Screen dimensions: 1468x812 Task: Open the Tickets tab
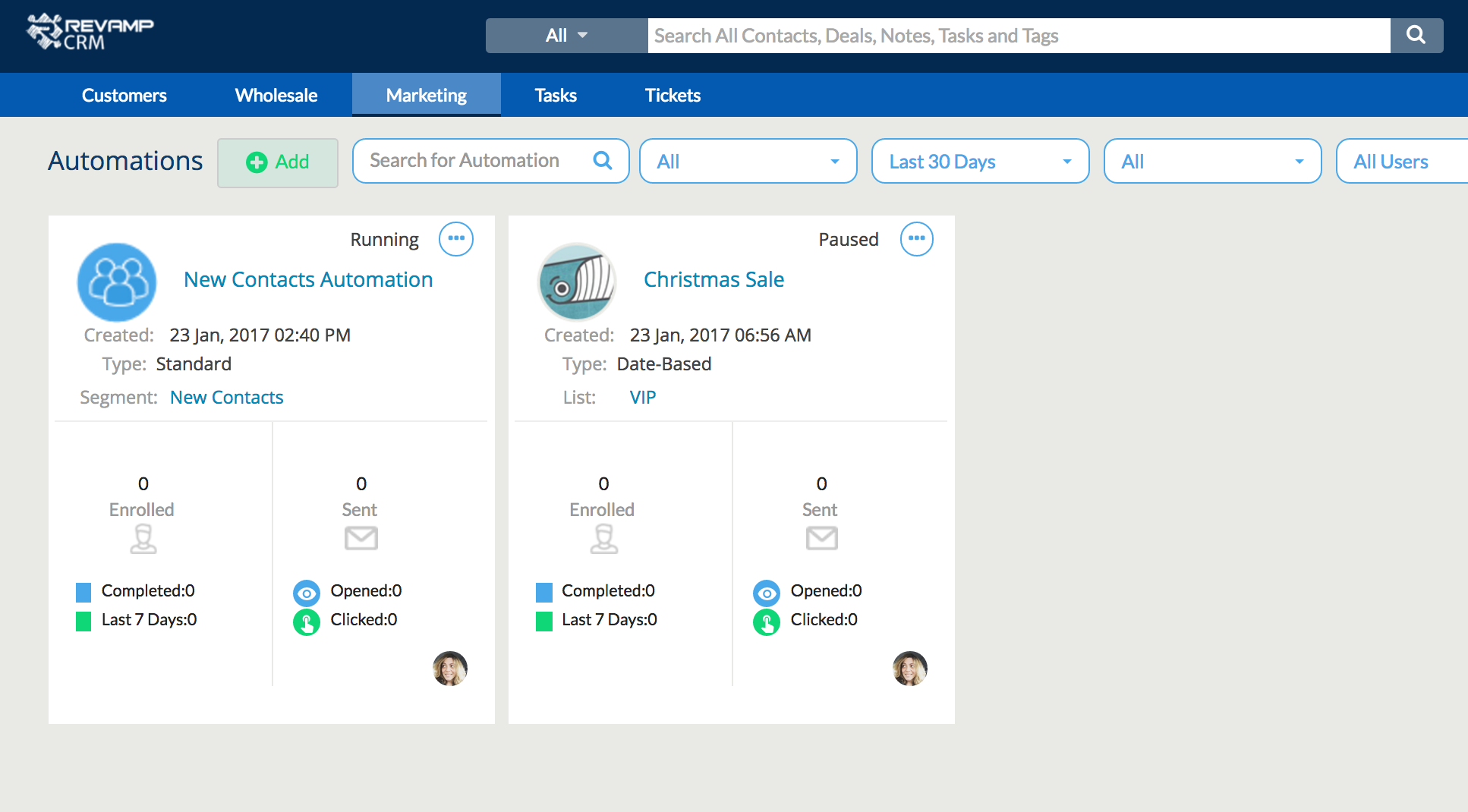pos(673,95)
